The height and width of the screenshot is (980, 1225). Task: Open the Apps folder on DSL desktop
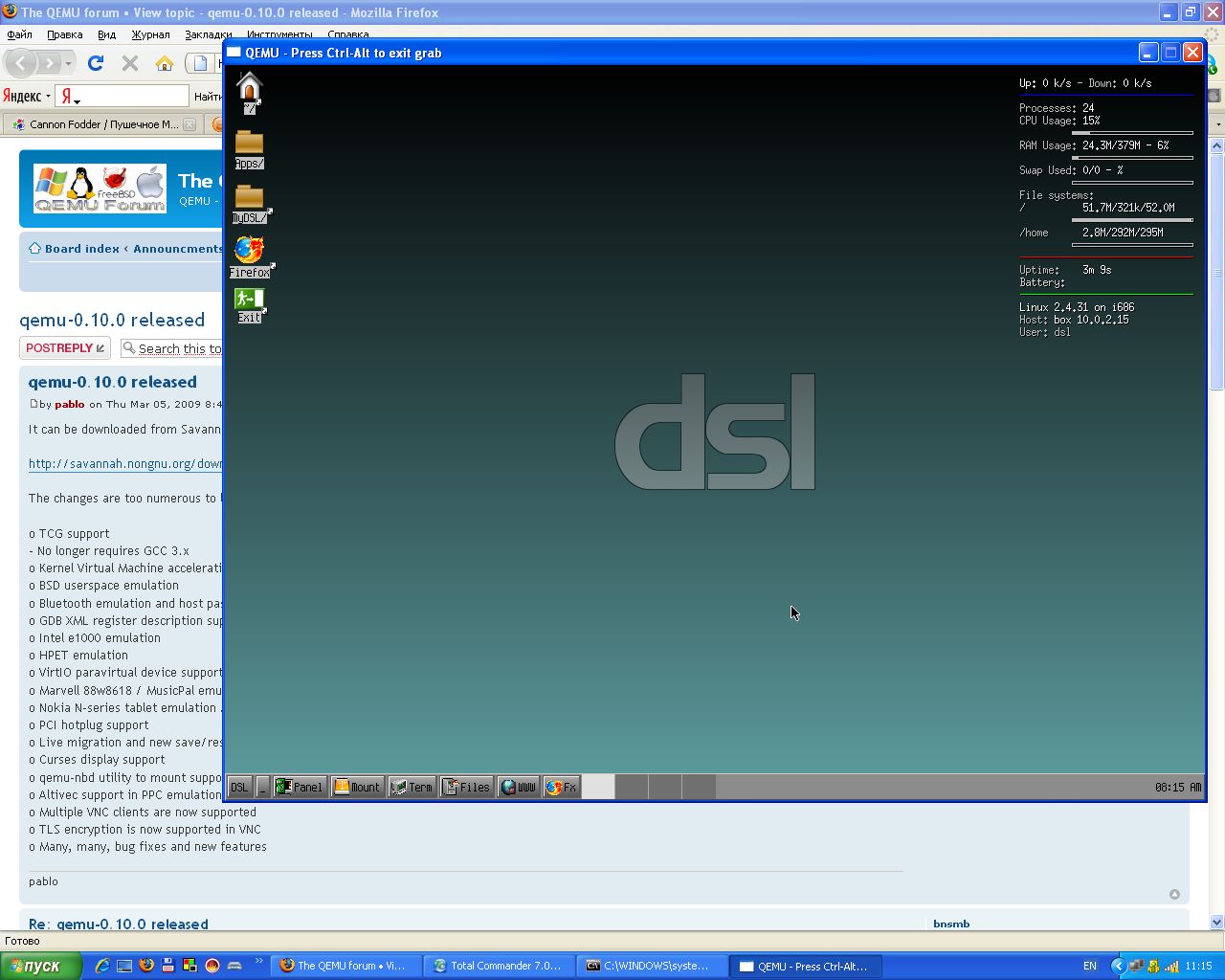[249, 145]
